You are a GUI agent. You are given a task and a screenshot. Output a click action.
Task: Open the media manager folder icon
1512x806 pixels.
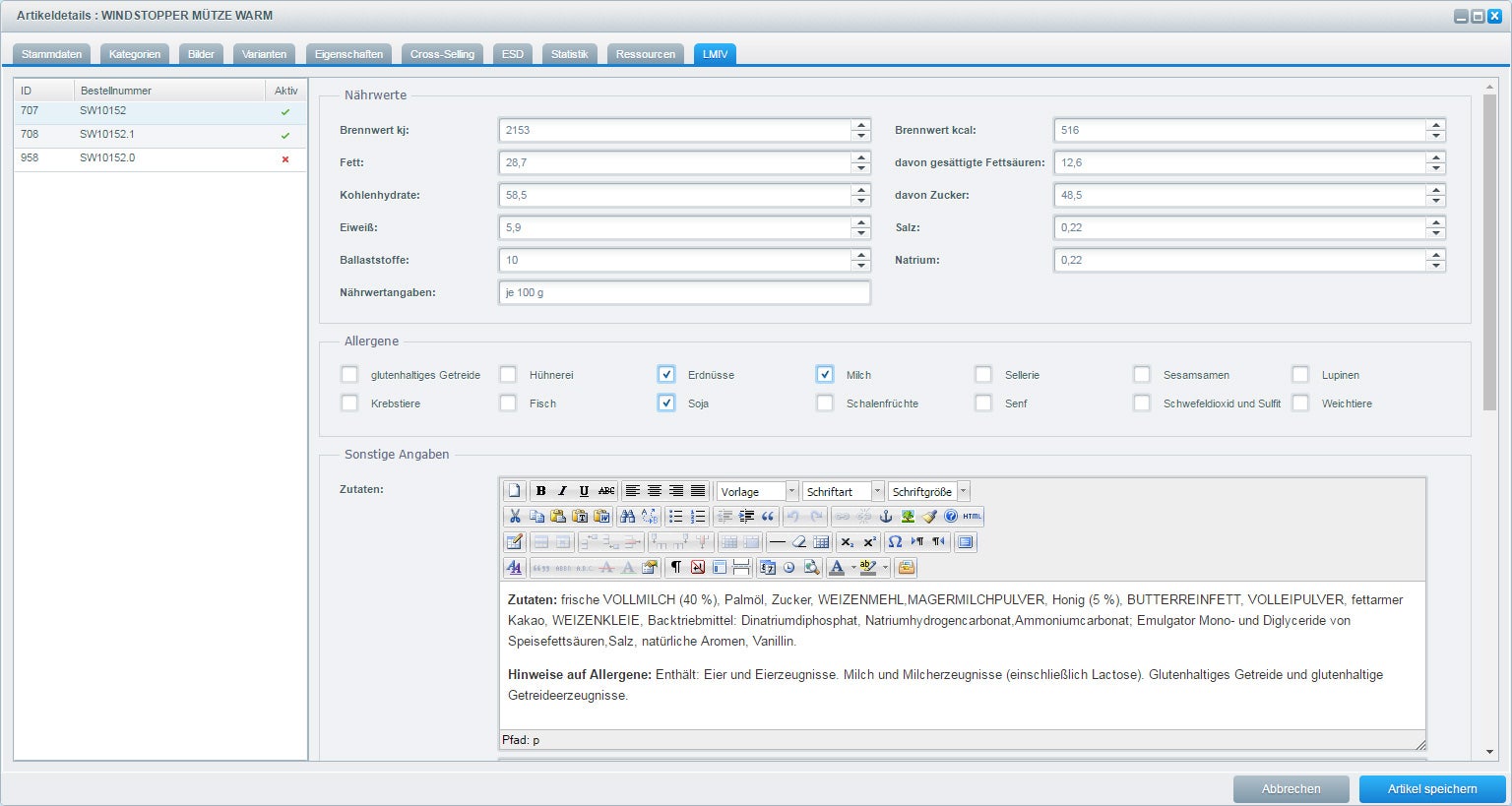907,567
